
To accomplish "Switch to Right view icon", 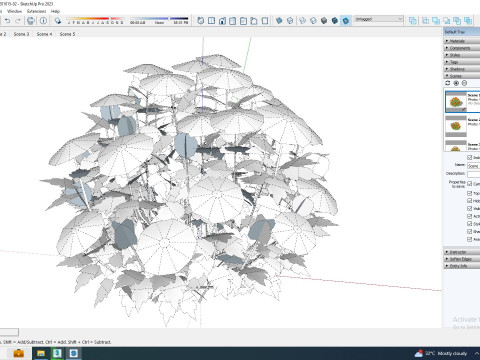I will tap(233, 21).
